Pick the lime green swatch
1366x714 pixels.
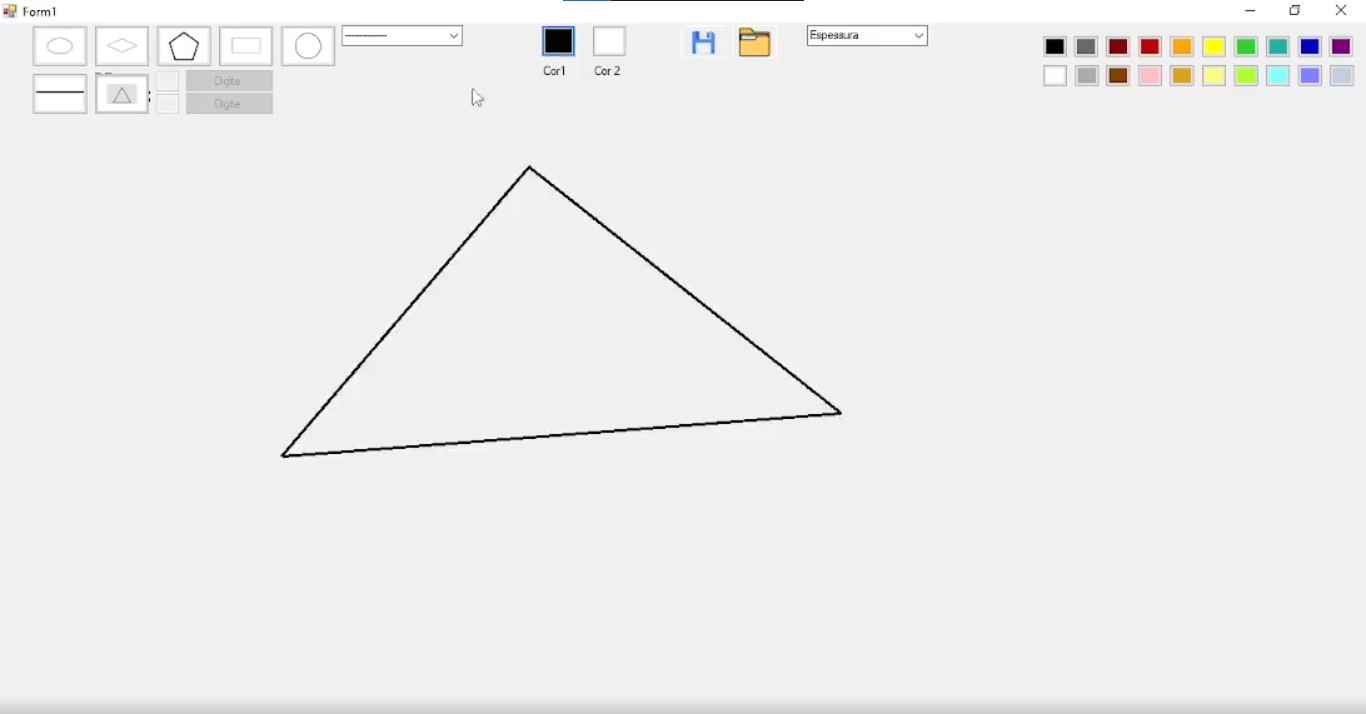click(x=1247, y=76)
